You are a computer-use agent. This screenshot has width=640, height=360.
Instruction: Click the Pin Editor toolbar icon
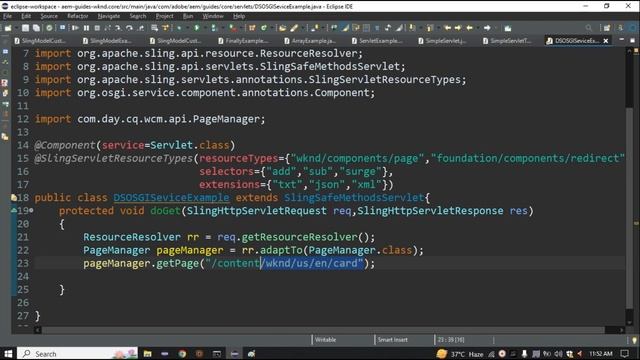[508, 28]
